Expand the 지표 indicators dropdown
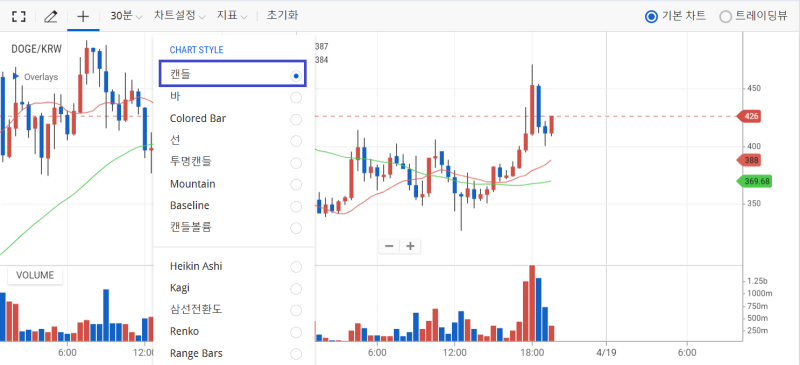Viewport: 800px width, 365px height. click(x=232, y=16)
